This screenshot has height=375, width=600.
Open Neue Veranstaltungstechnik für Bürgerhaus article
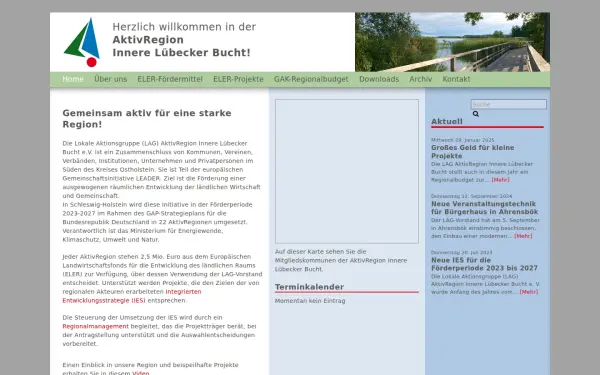[484, 208]
